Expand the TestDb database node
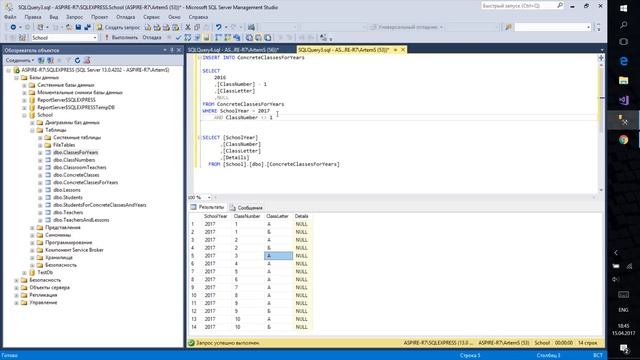The width and height of the screenshot is (640, 360). tap(24, 272)
